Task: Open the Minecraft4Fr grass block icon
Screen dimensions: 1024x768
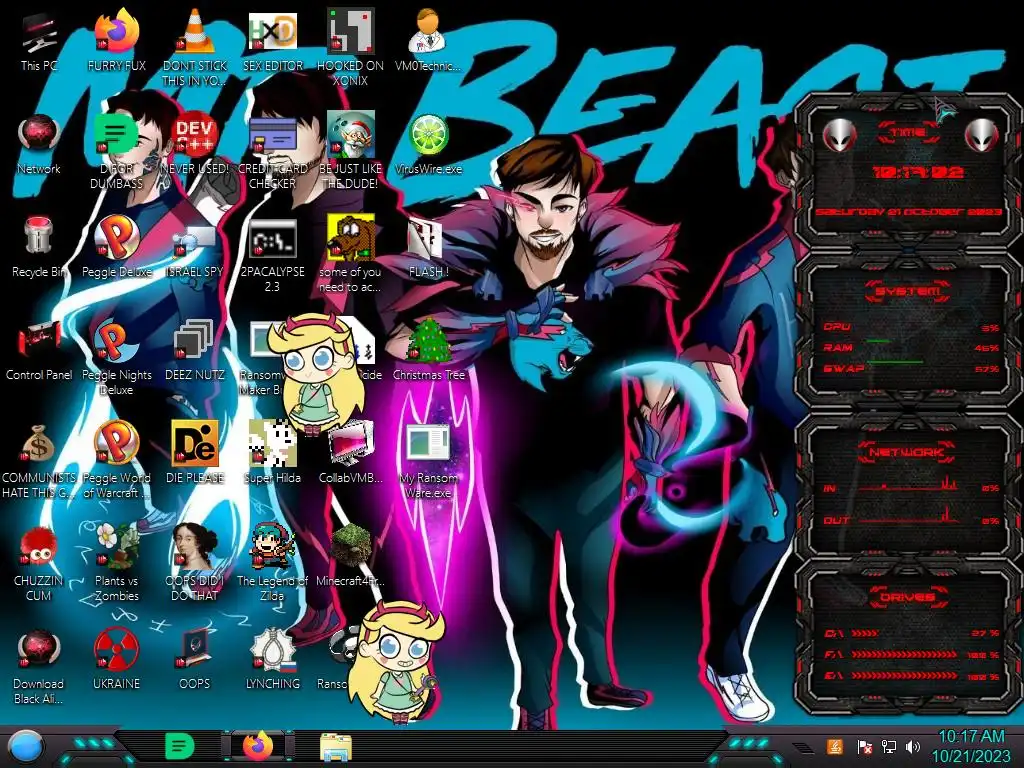Action: [351, 555]
